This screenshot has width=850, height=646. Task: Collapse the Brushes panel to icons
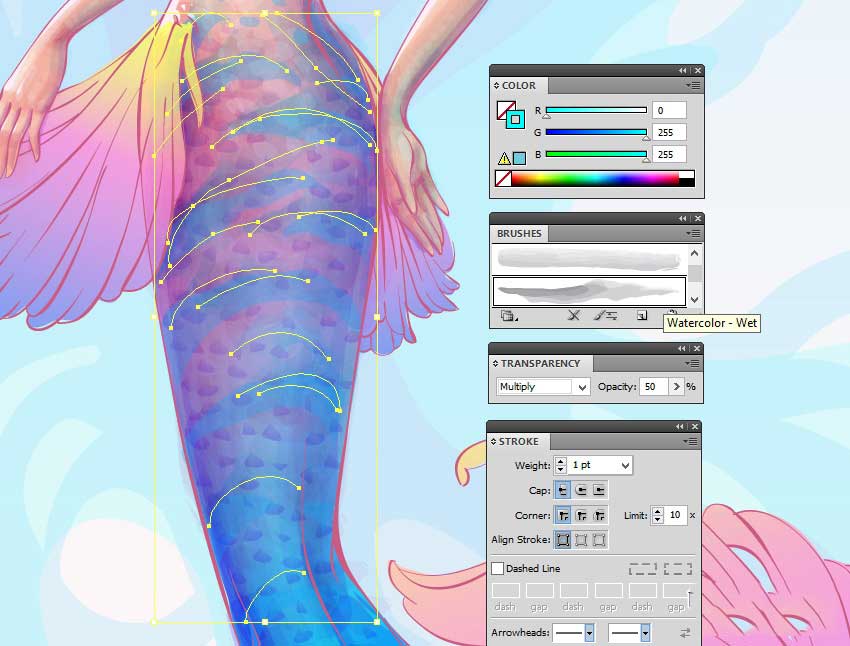click(682, 218)
